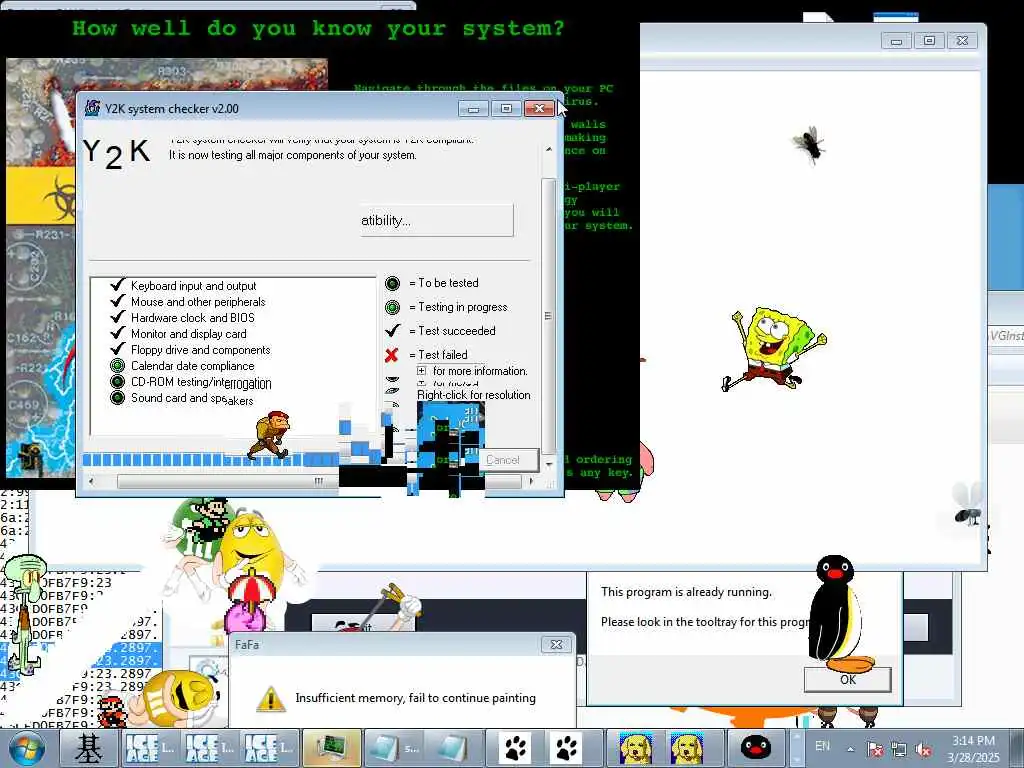Click the blue Y2K testing progress bar
The image size is (1024, 768).
coord(209,460)
